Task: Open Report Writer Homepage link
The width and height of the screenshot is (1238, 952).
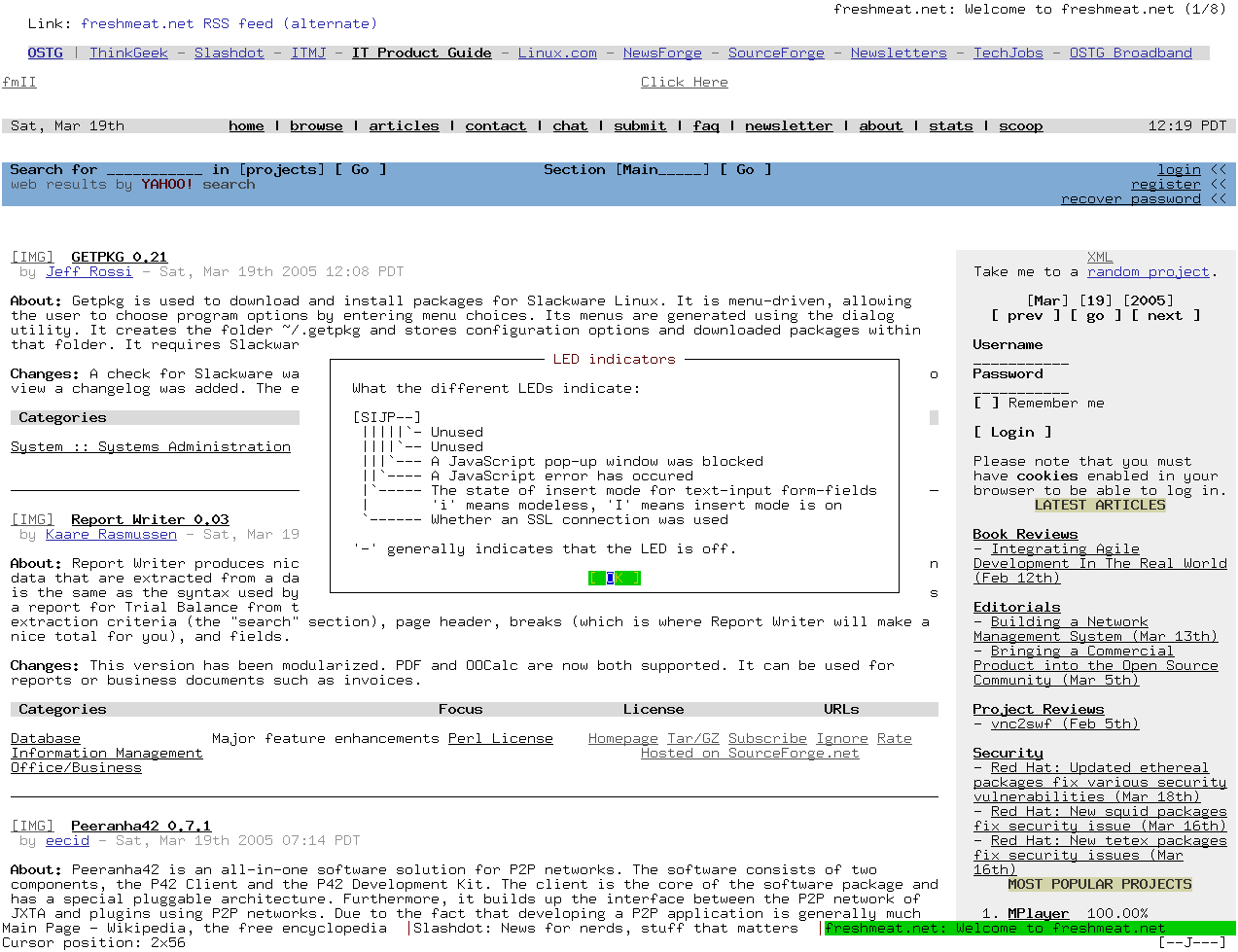Action: pyautogui.click(x=622, y=738)
